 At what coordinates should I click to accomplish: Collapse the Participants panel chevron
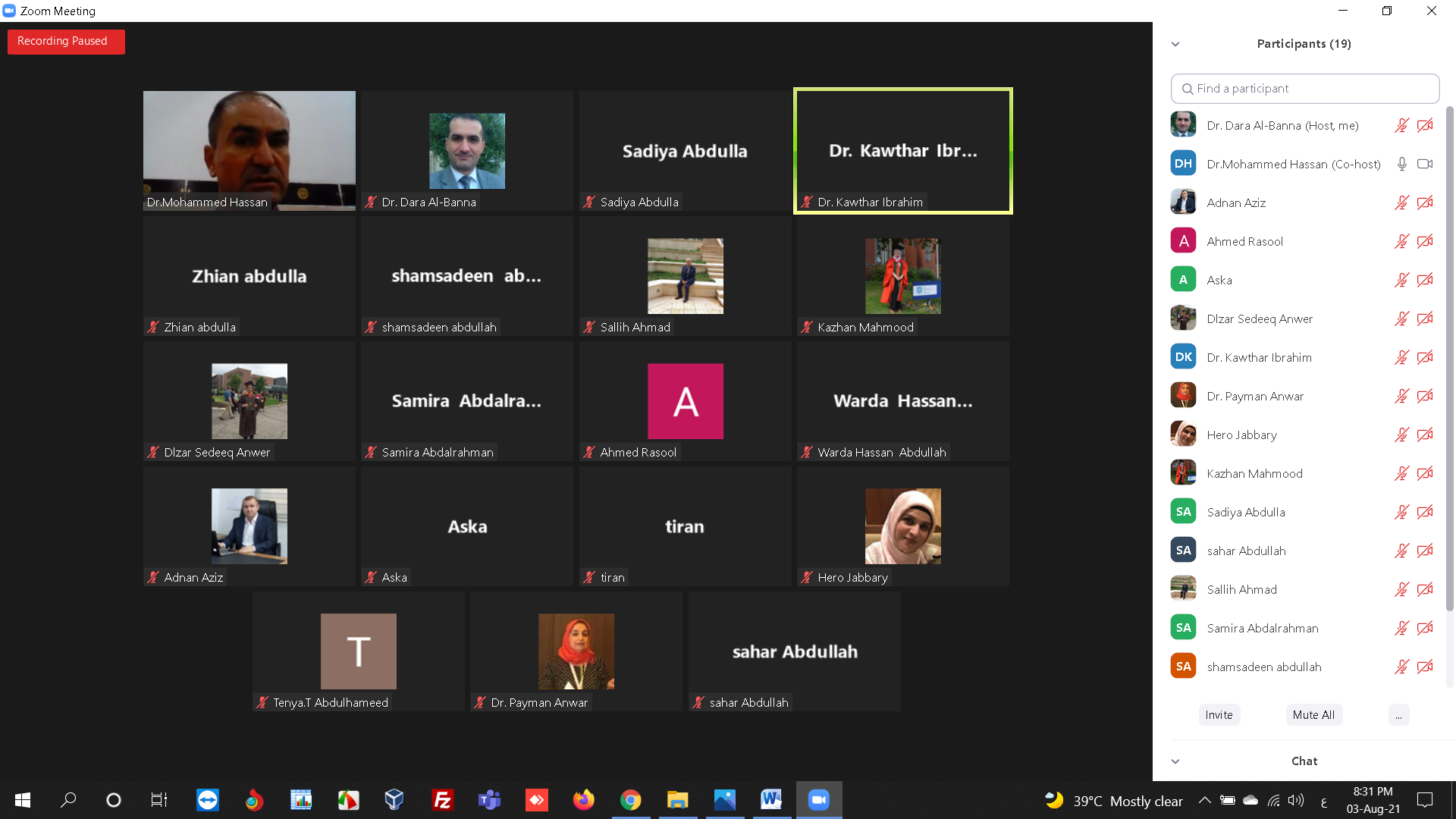(1175, 44)
